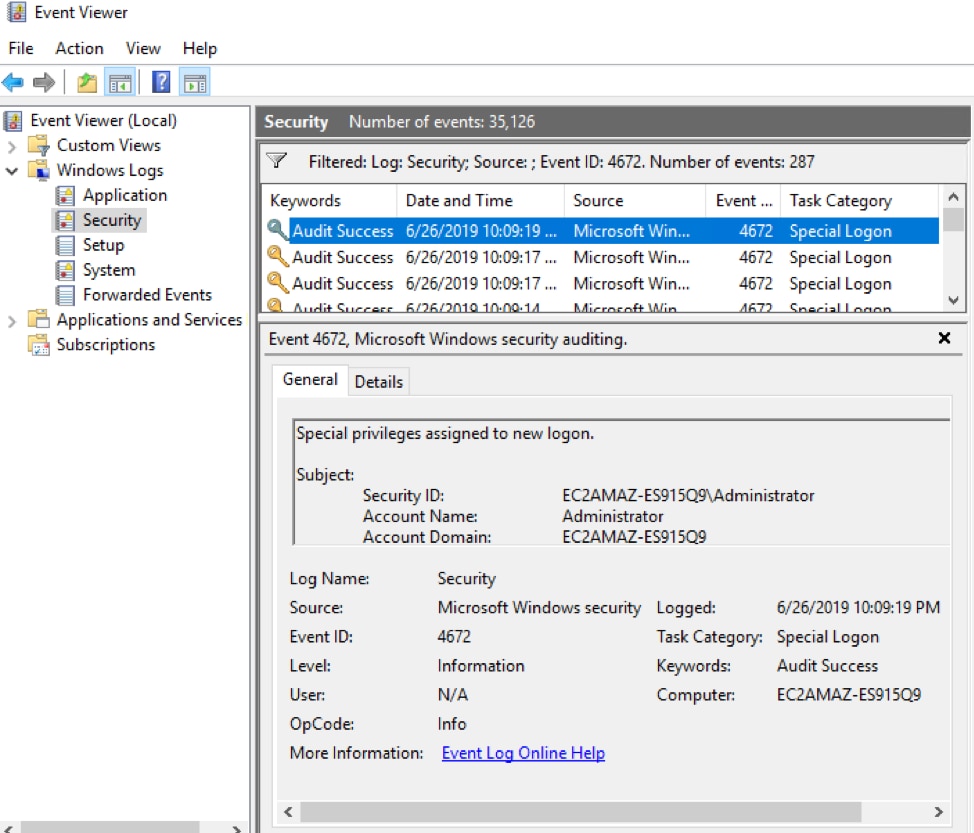Click the horizontal scrollbar in details pane
This screenshot has width=974, height=833.
coord(580,811)
